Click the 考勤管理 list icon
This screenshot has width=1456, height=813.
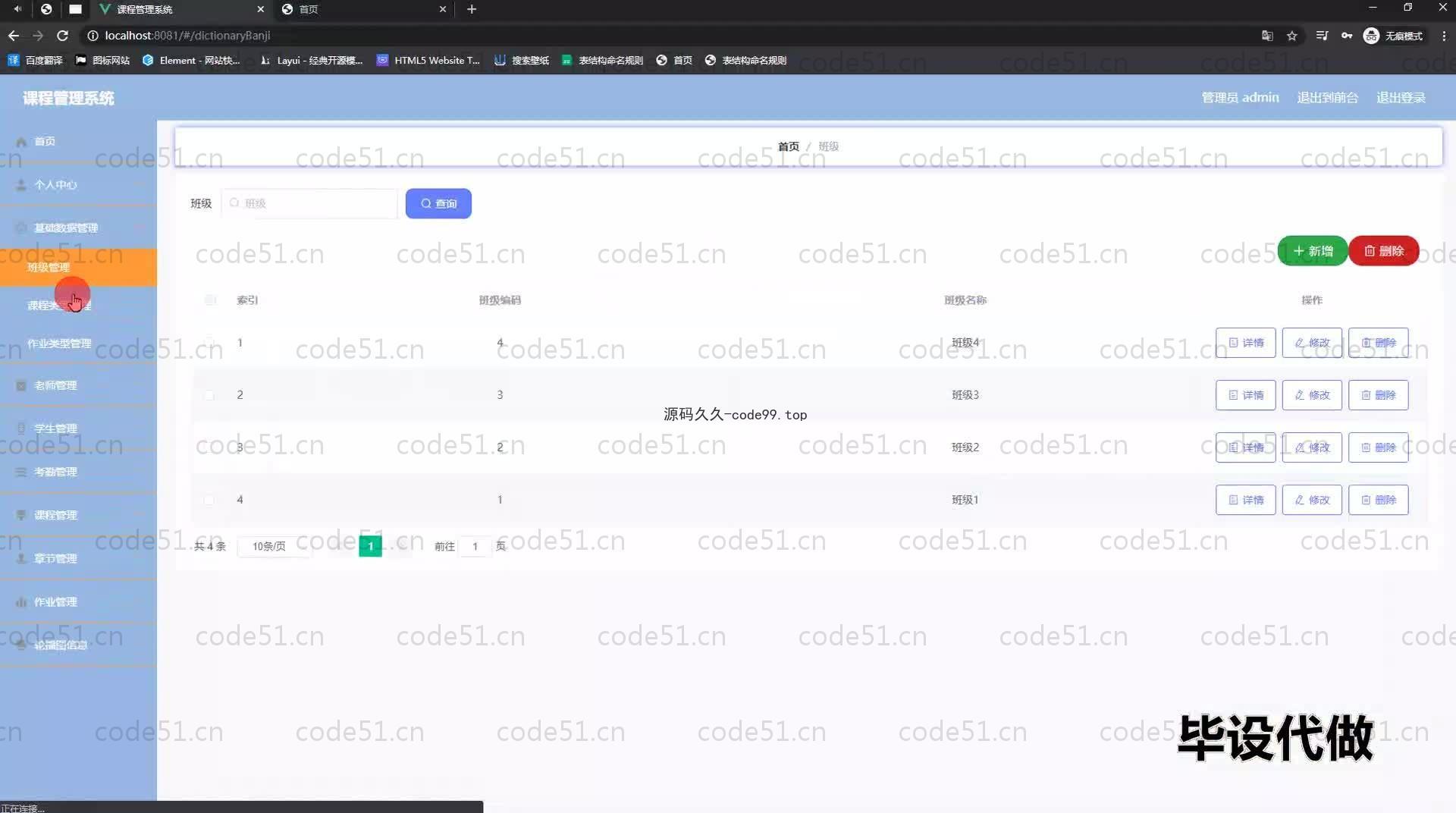(21, 472)
